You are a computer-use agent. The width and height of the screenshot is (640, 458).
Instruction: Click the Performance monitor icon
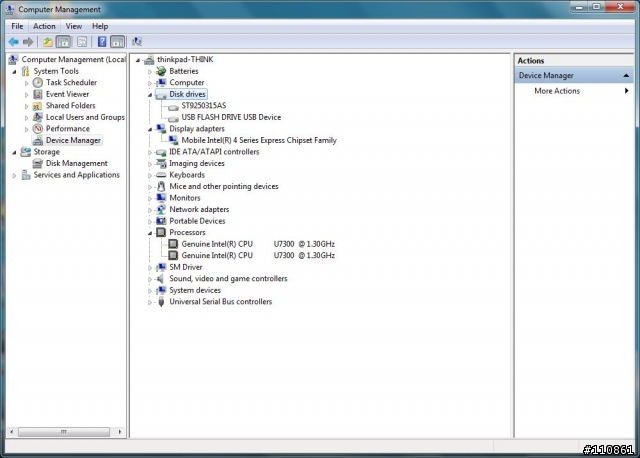coord(38,129)
